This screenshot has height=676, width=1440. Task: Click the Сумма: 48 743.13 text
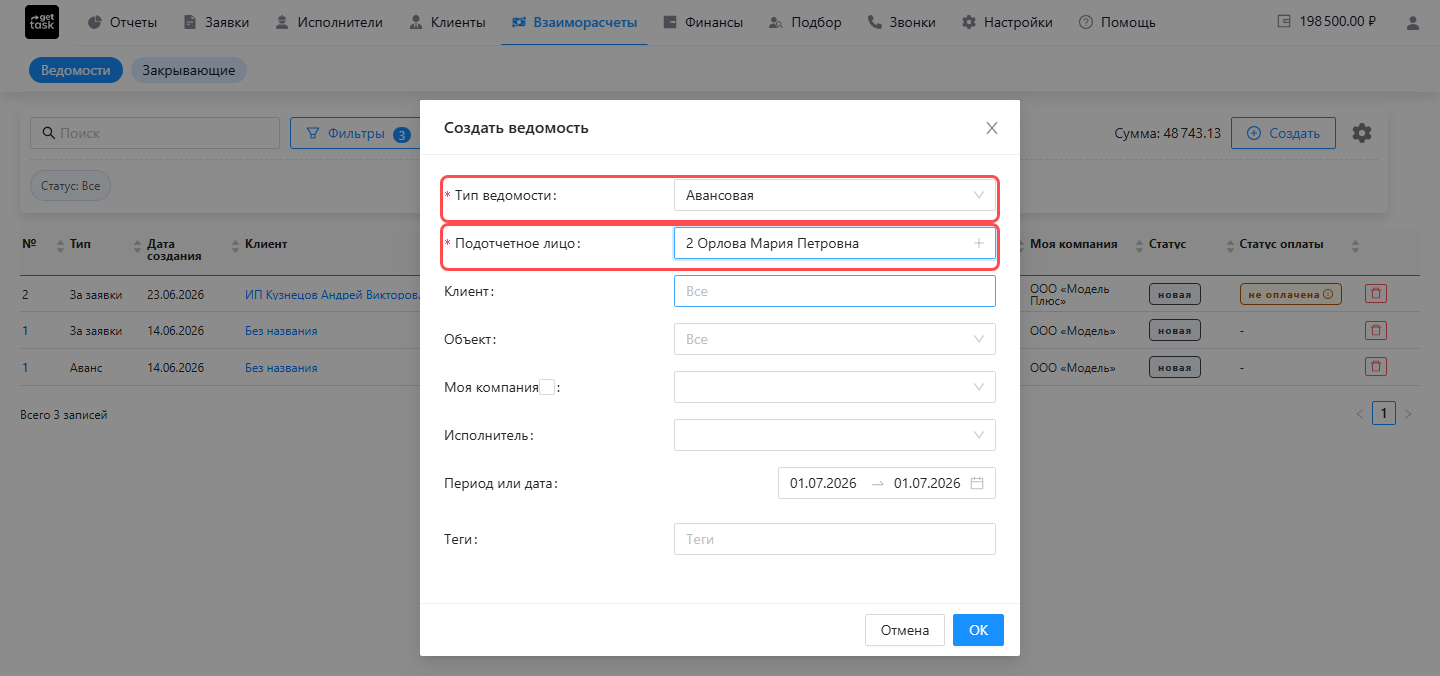pyautogui.click(x=1167, y=133)
